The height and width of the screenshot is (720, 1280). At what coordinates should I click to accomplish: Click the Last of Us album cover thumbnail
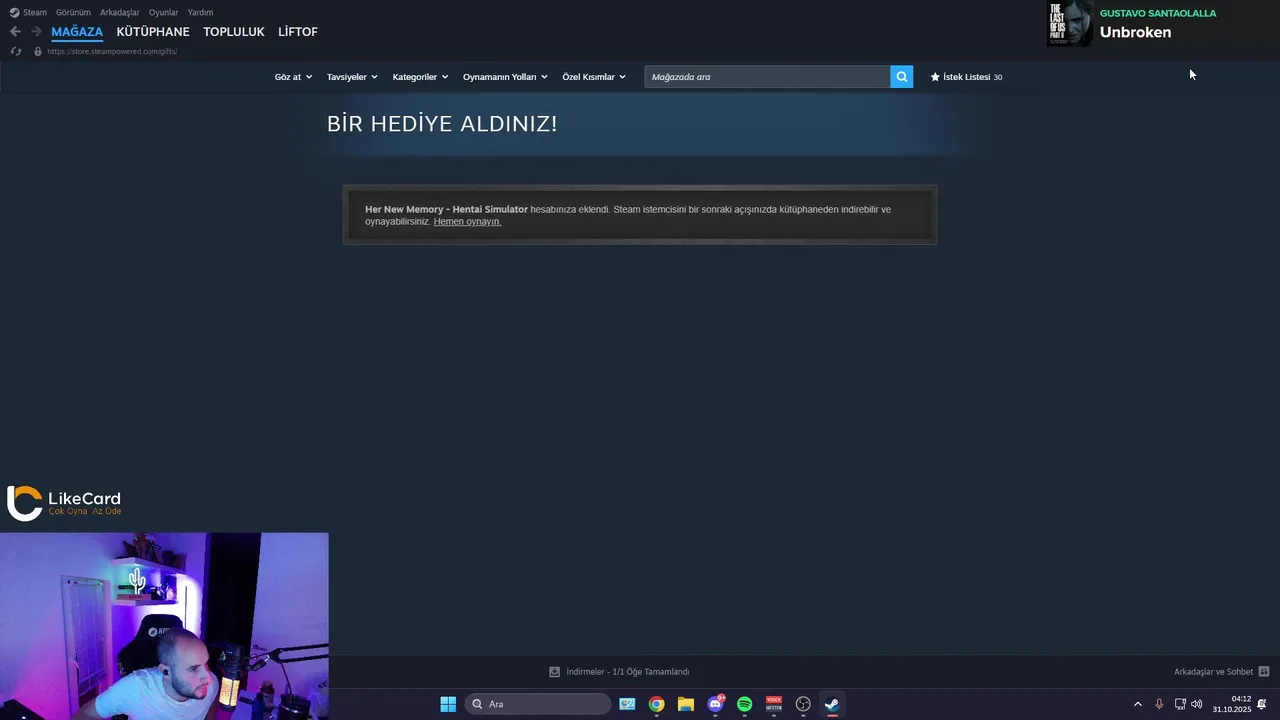pyautogui.click(x=1069, y=23)
